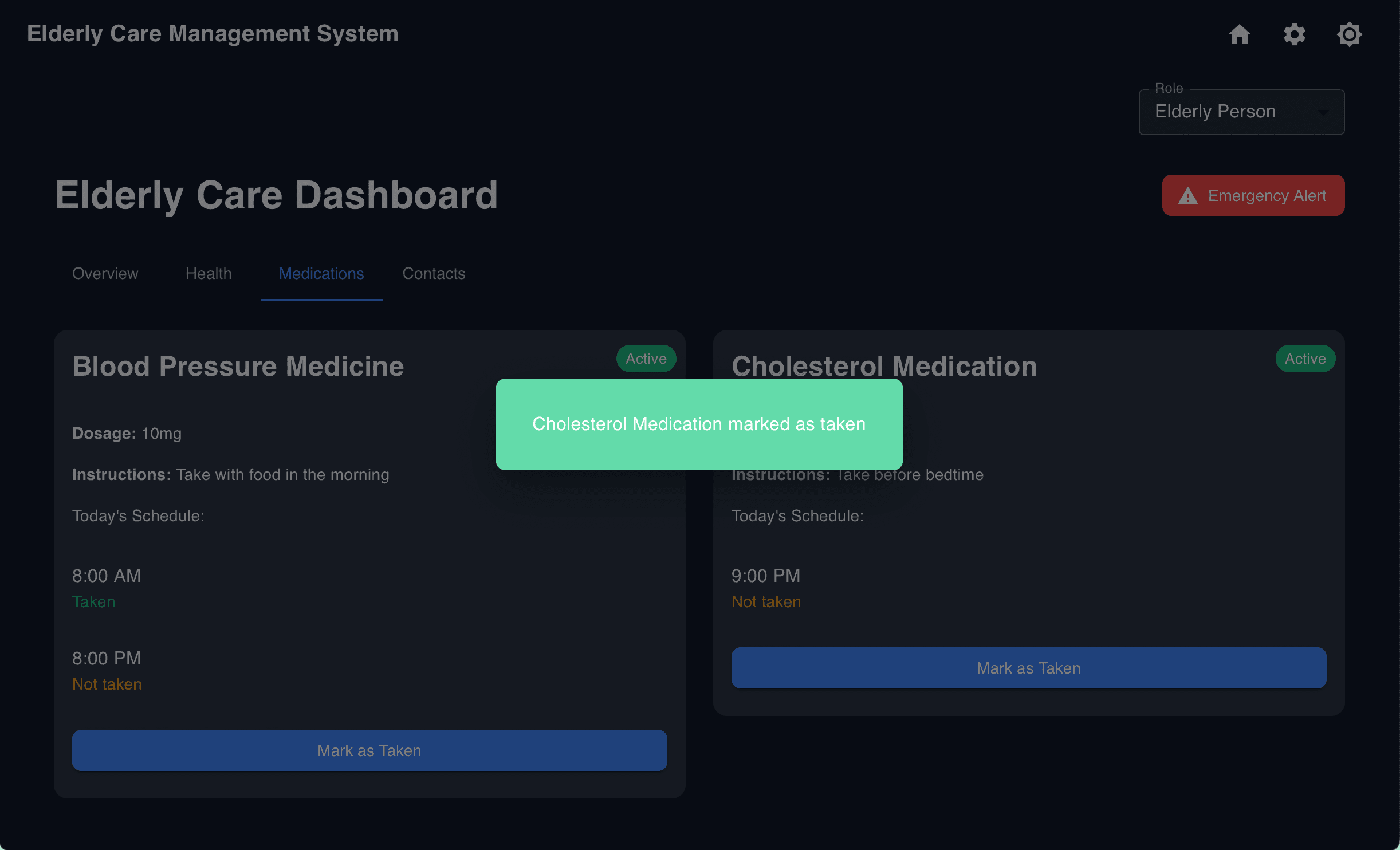Dismiss the Cholesterol Medication marked as taken toast
1400x850 pixels.
[699, 424]
